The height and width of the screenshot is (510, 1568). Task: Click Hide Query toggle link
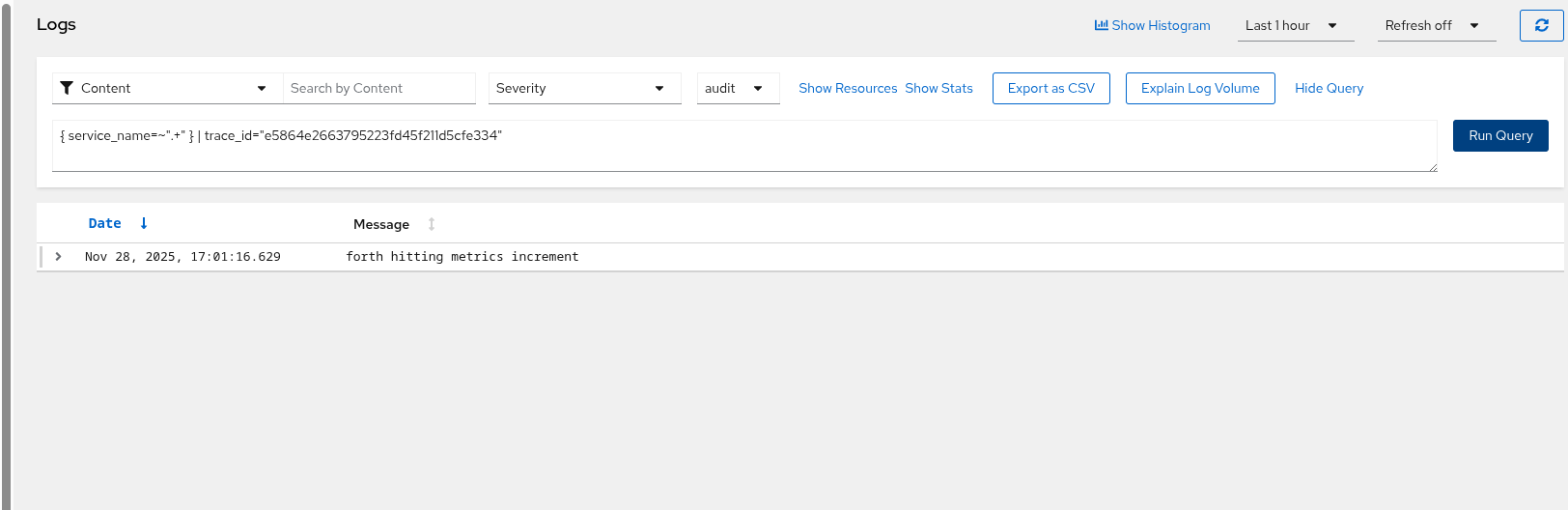point(1329,88)
